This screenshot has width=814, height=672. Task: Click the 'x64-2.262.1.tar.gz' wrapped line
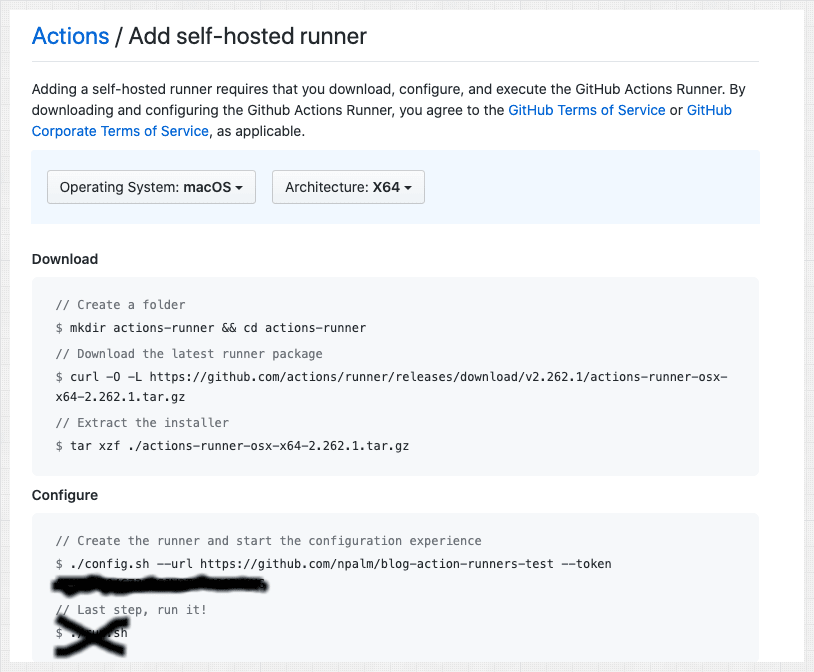pos(120,397)
